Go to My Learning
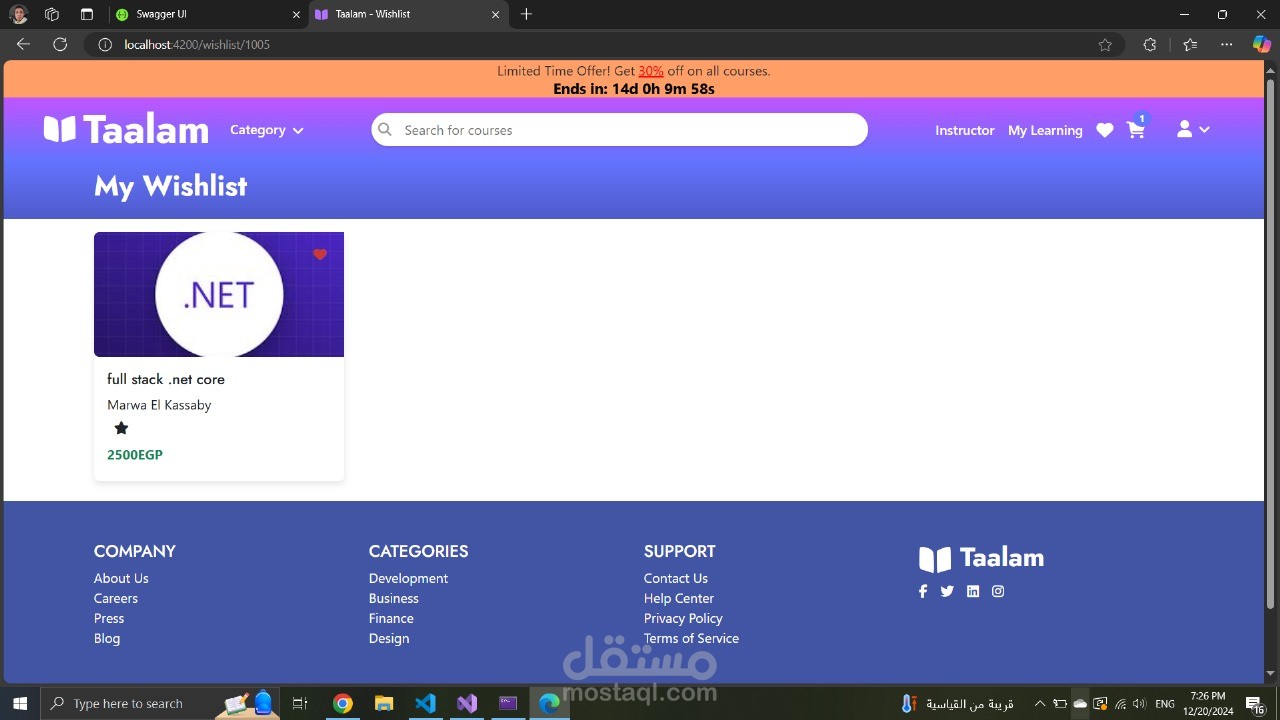Screen dimensions: 1280x720 [x=1045, y=130]
